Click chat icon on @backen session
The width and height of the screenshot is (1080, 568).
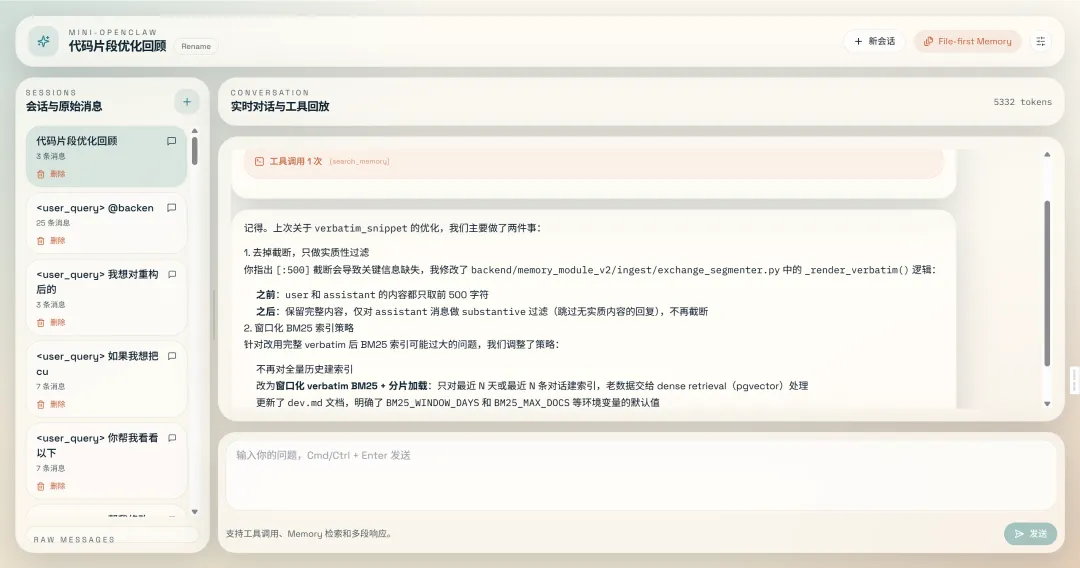[172, 208]
